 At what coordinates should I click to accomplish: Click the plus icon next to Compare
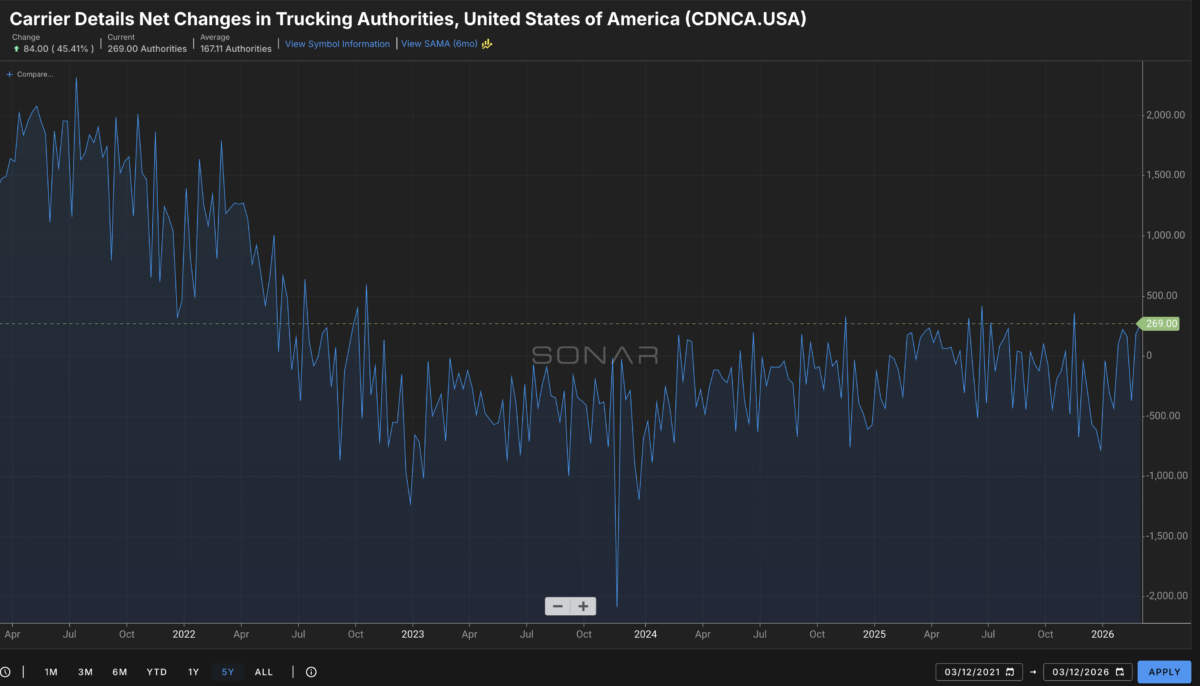pos(10,74)
